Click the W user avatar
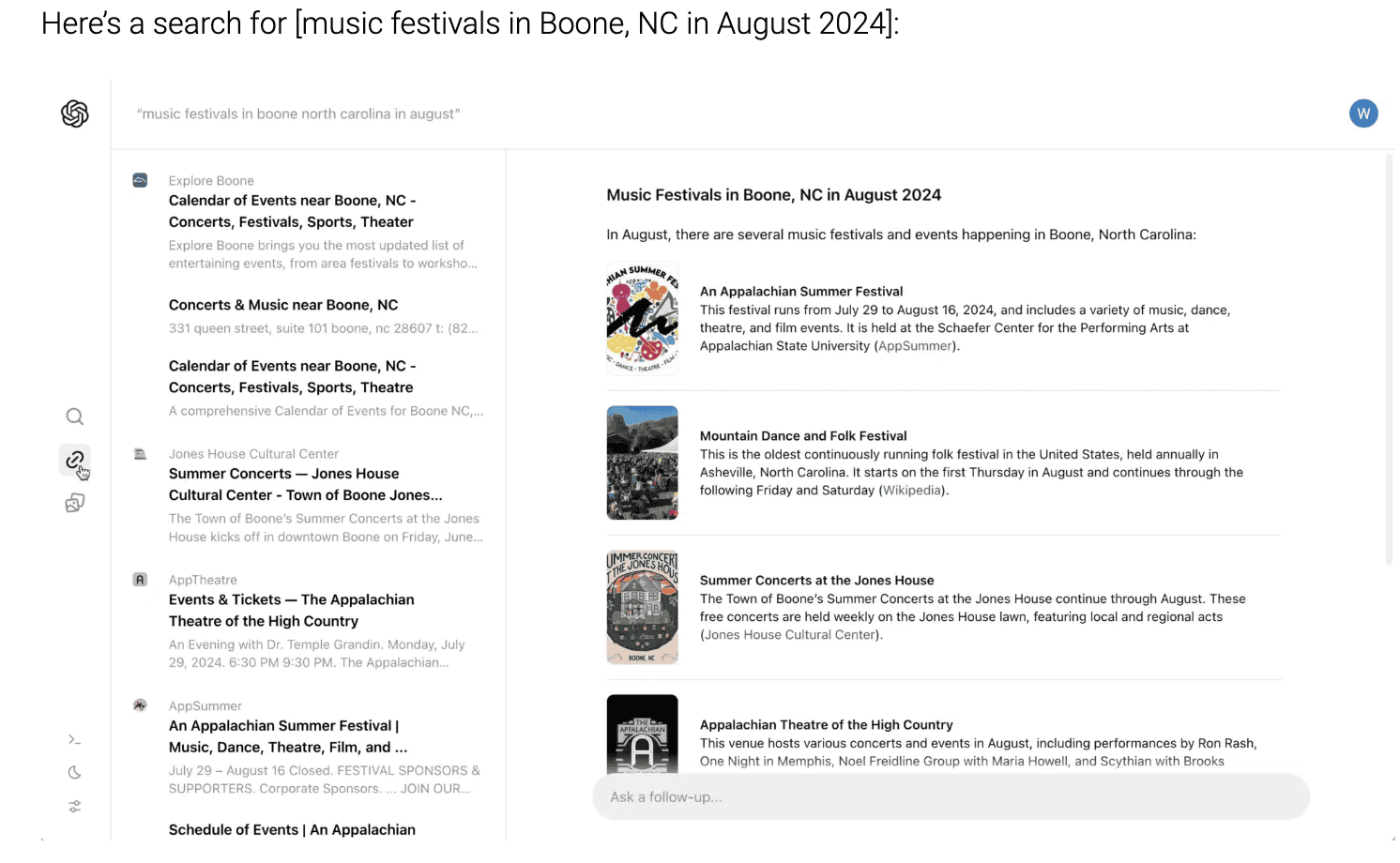Image resolution: width=1400 pixels, height=863 pixels. (1363, 114)
